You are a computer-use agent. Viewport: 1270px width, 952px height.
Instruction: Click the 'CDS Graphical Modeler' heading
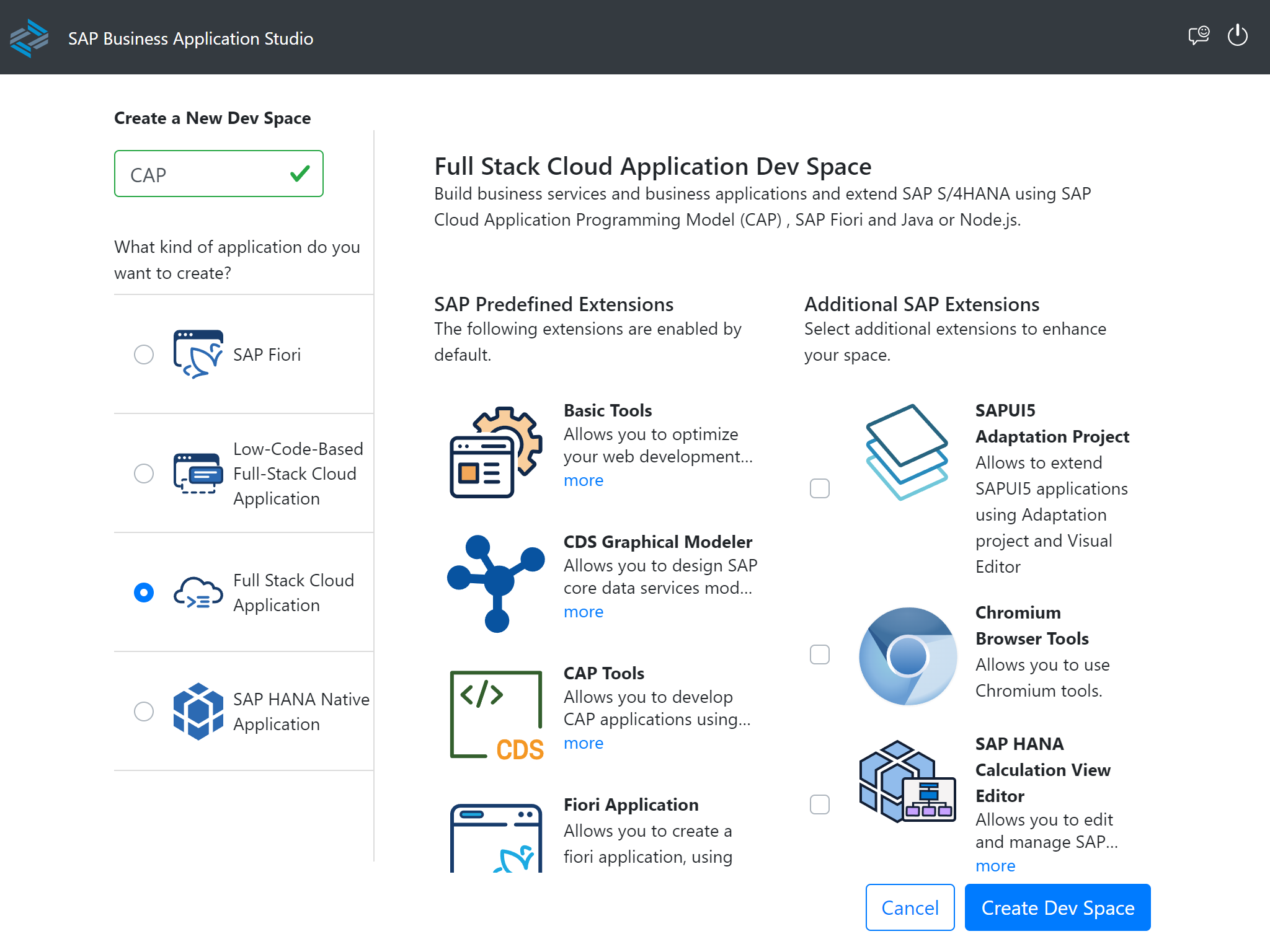click(x=658, y=542)
